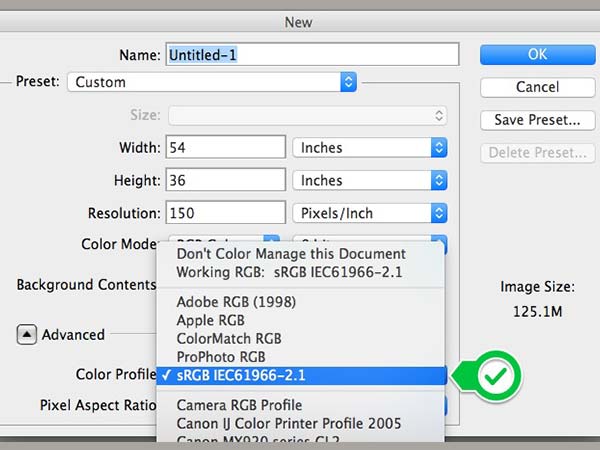Select Canon IJ Color Printer Profile 2005

[x=290, y=423]
